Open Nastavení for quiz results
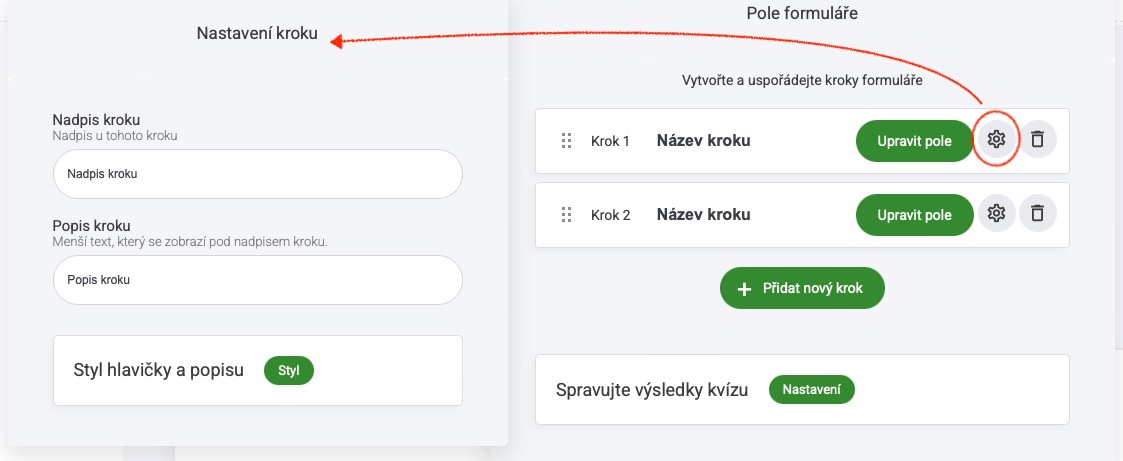This screenshot has width=1123, height=461. pyautogui.click(x=811, y=390)
